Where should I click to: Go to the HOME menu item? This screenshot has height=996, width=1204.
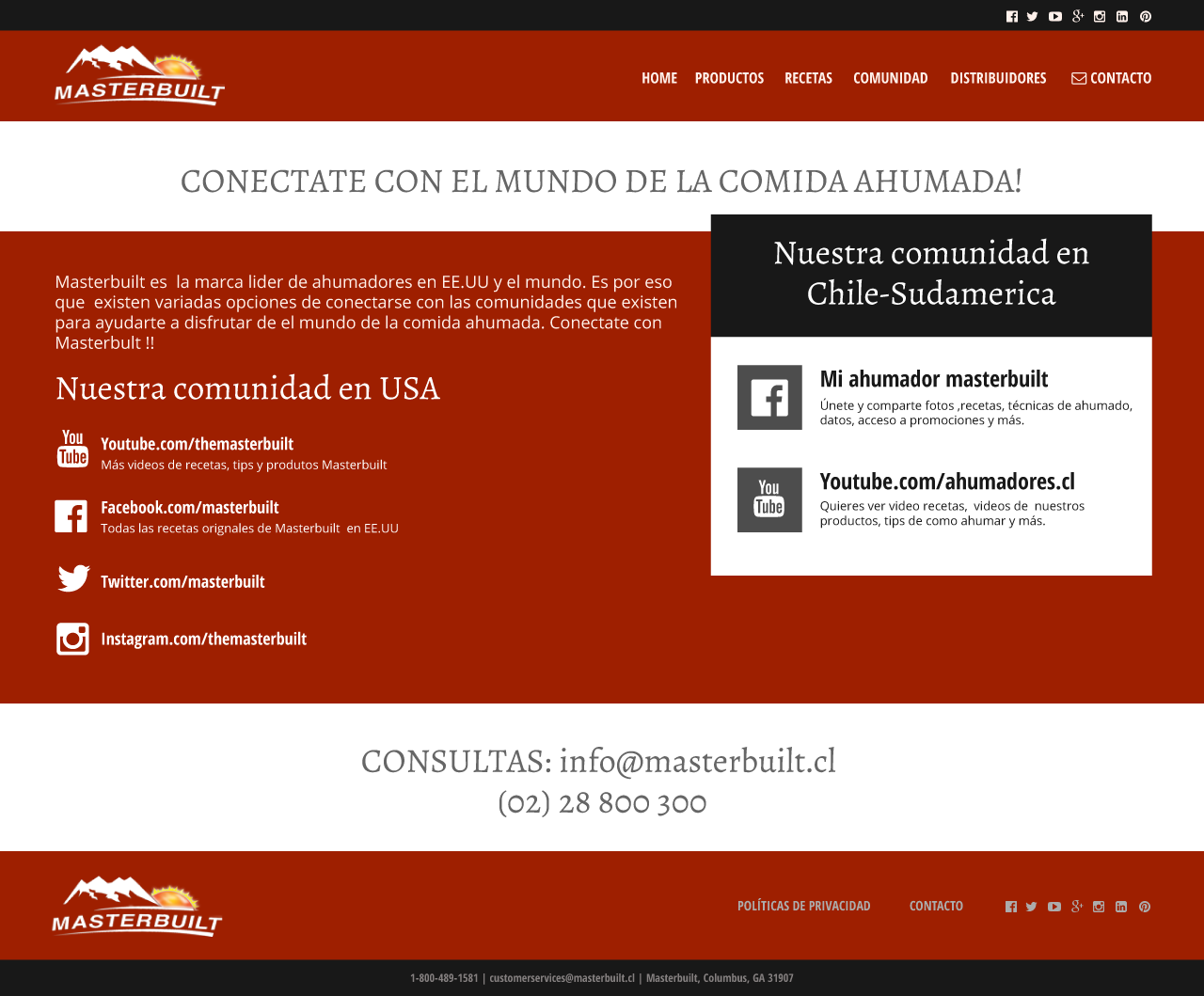coord(659,78)
